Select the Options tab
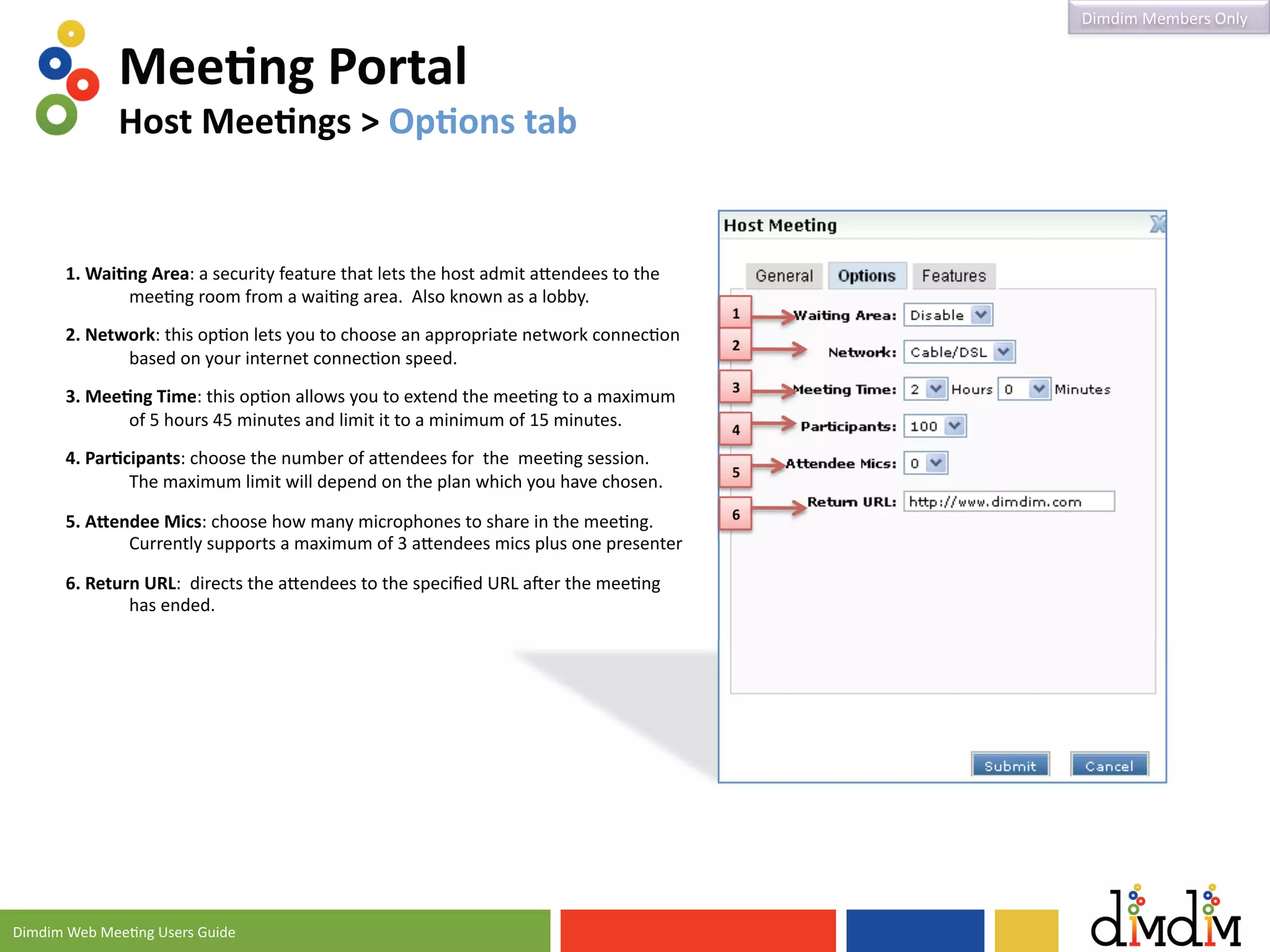The width and height of the screenshot is (1270, 952). tap(867, 276)
